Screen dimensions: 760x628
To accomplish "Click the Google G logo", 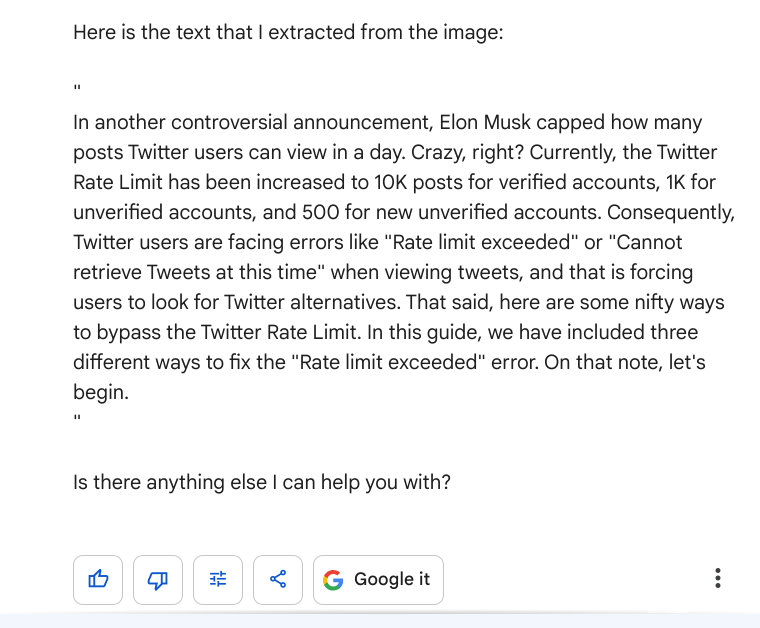I will coord(333,579).
